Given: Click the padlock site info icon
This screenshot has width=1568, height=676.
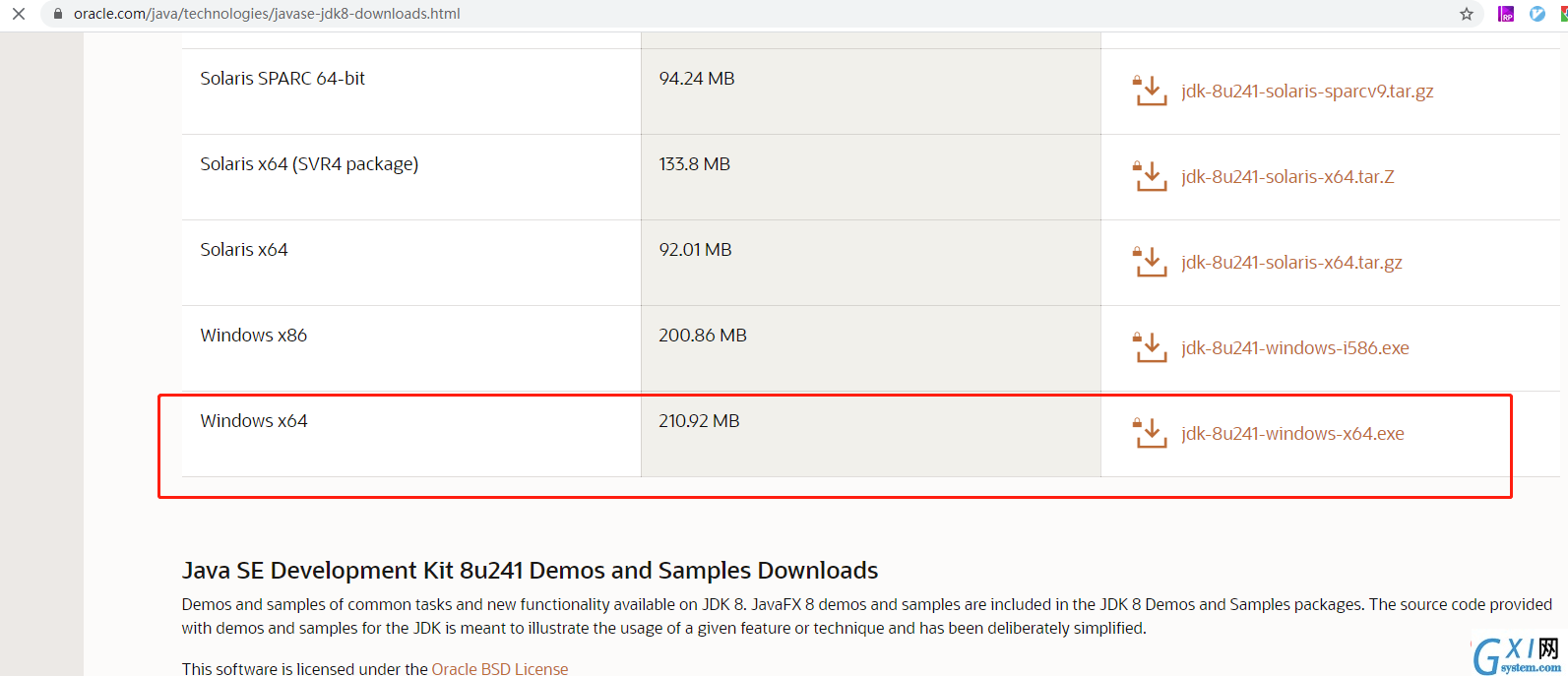Looking at the screenshot, I should click(x=58, y=14).
